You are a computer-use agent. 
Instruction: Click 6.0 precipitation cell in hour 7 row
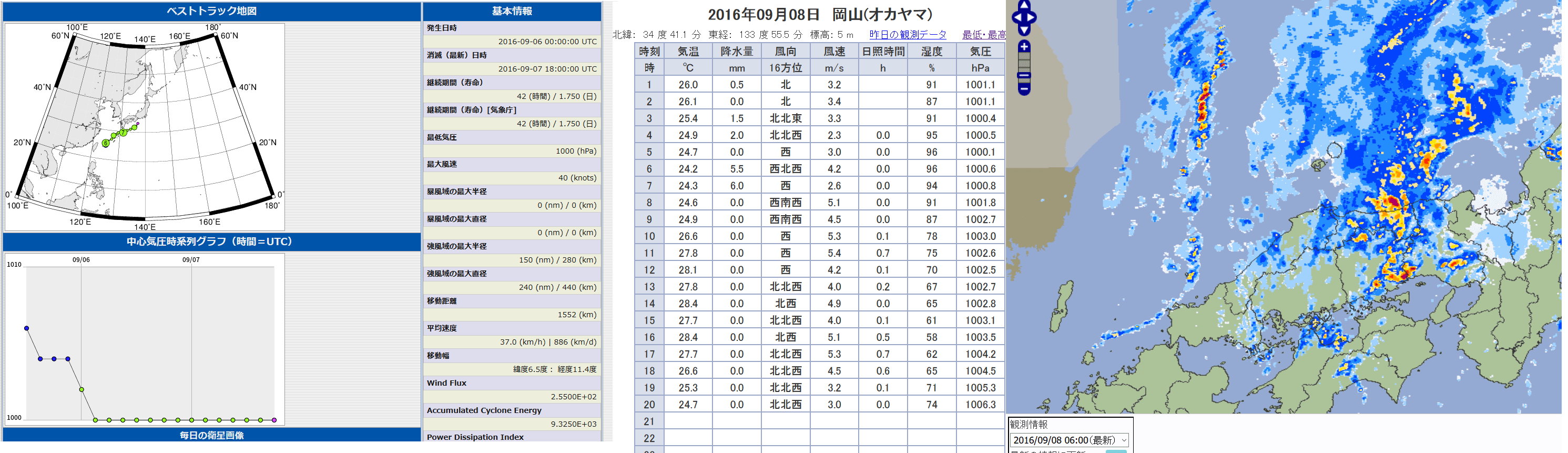(737, 186)
